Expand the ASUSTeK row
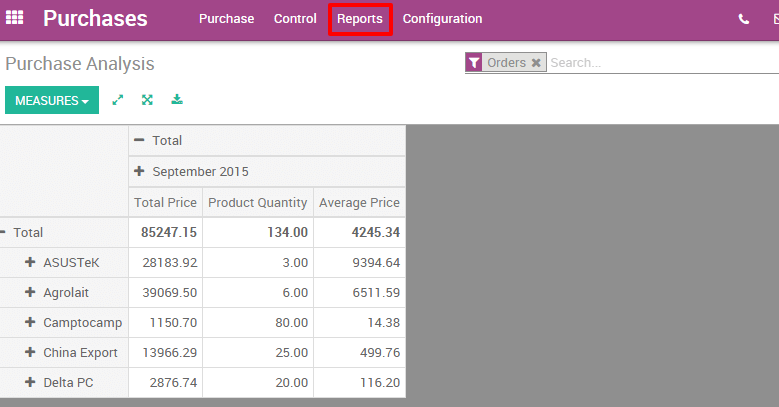779x407 pixels. point(31,262)
